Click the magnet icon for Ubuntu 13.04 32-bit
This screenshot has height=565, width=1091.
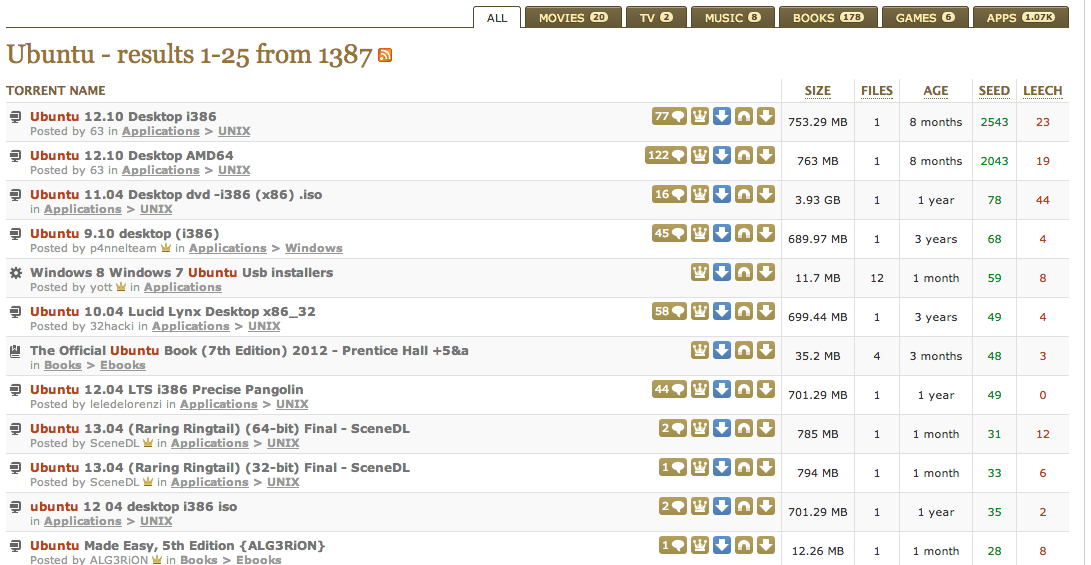coord(744,467)
